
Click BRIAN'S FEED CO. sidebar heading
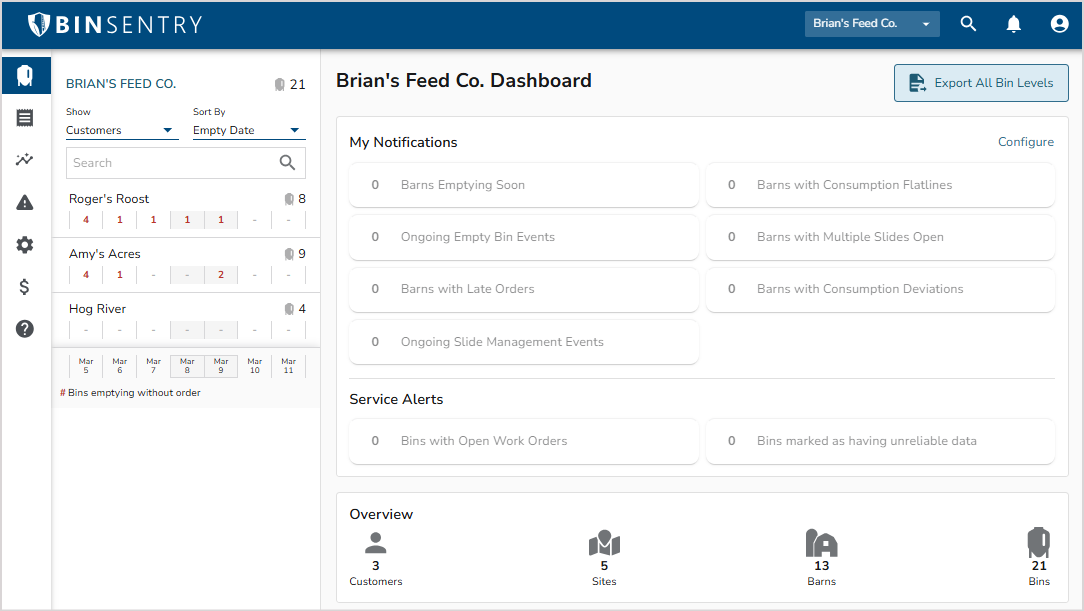tap(121, 84)
